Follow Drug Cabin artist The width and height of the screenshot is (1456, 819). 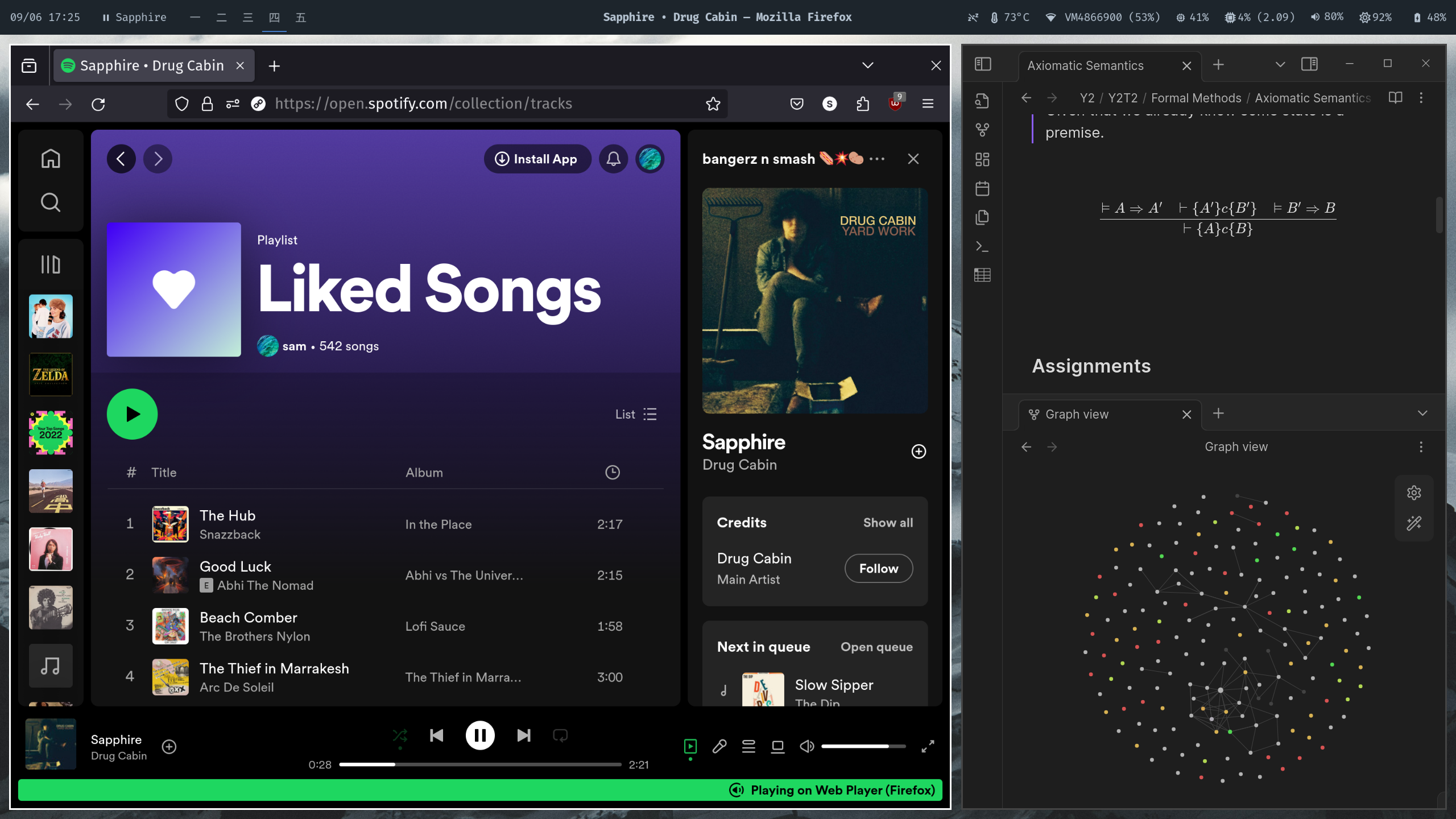pyautogui.click(x=878, y=568)
